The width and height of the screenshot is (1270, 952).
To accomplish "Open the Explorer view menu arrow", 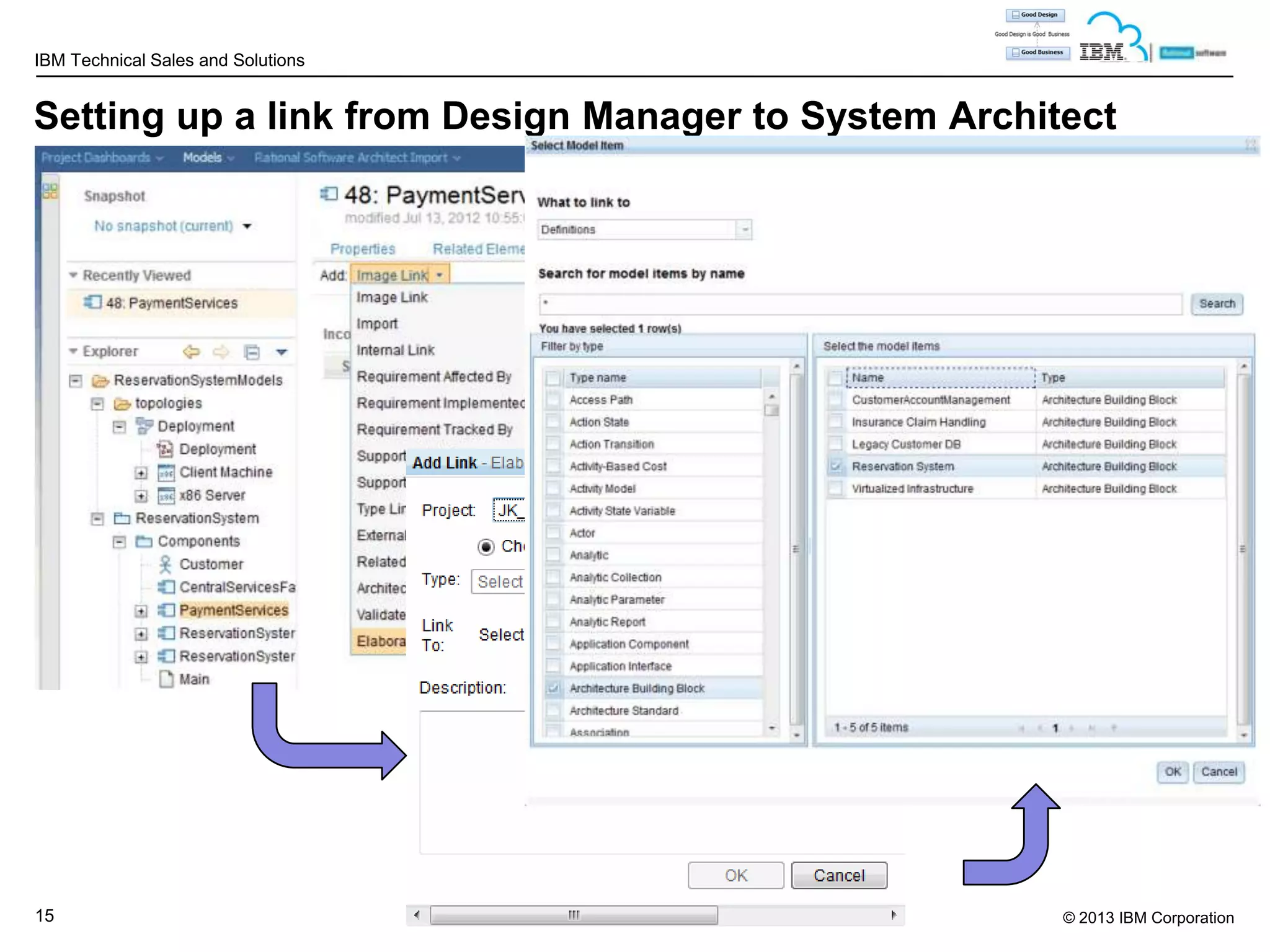I will [x=282, y=353].
